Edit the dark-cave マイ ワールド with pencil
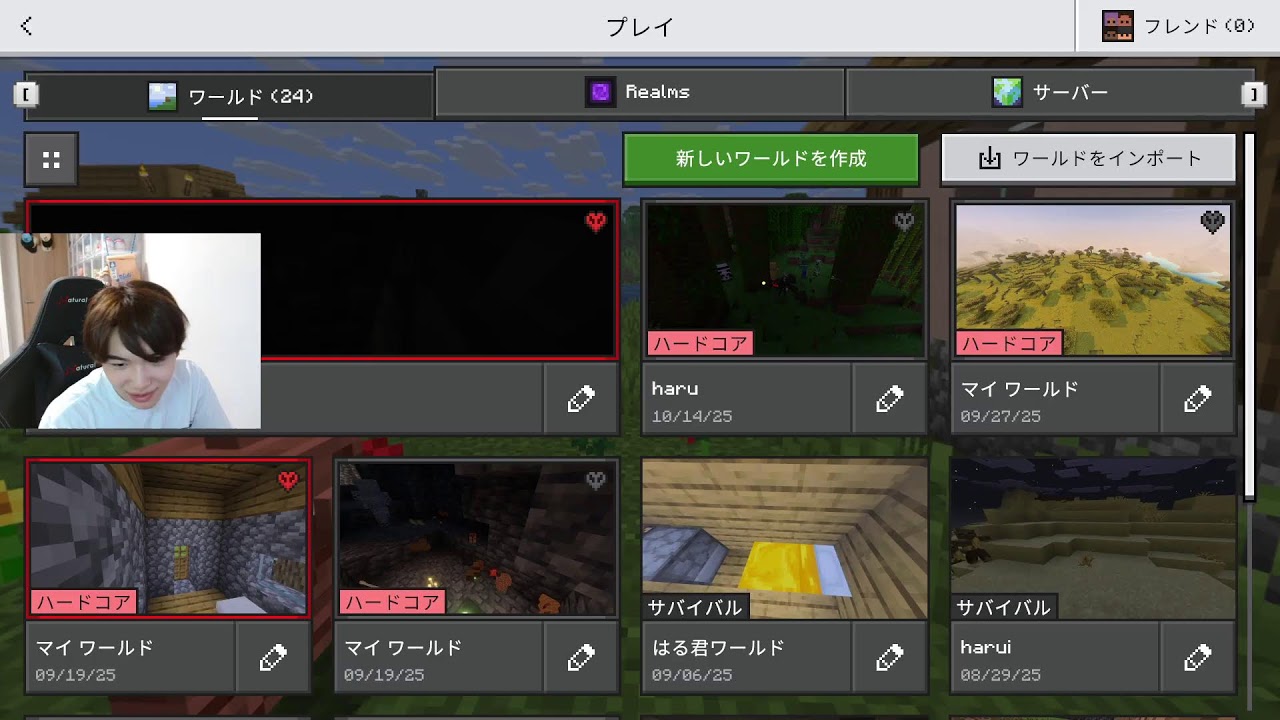 tap(581, 657)
